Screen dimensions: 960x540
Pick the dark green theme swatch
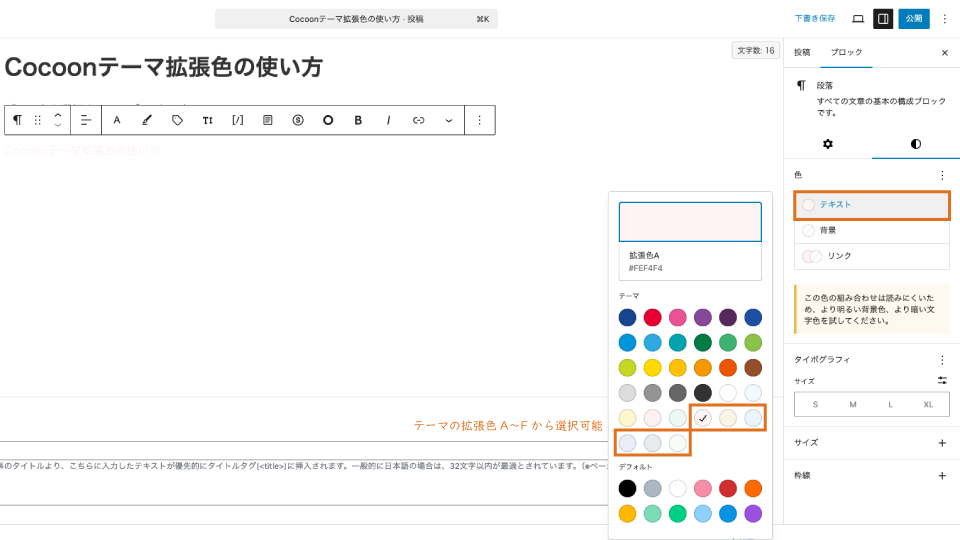pos(703,342)
